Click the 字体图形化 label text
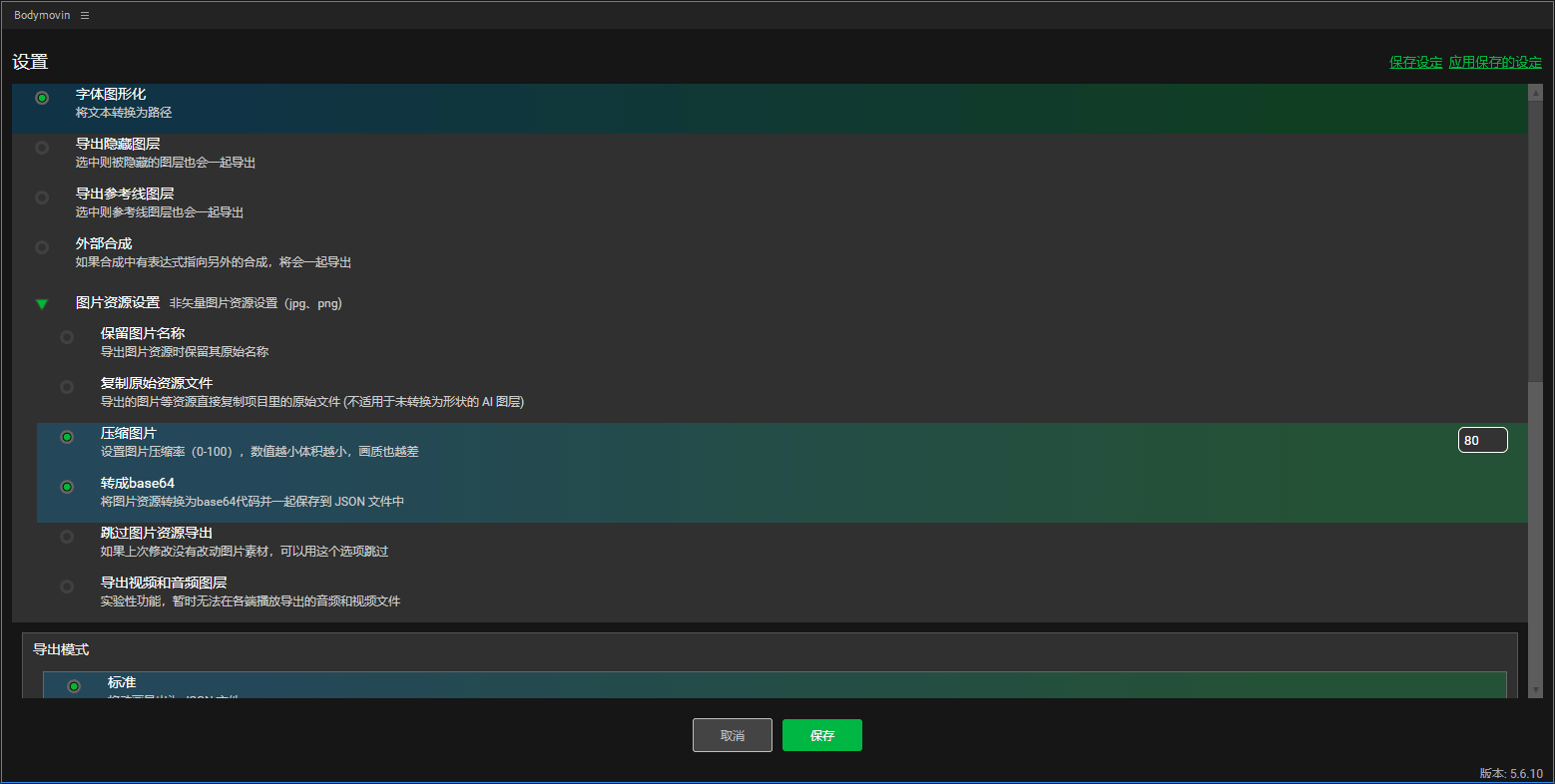The height and width of the screenshot is (784, 1555). pyautogui.click(x=111, y=94)
